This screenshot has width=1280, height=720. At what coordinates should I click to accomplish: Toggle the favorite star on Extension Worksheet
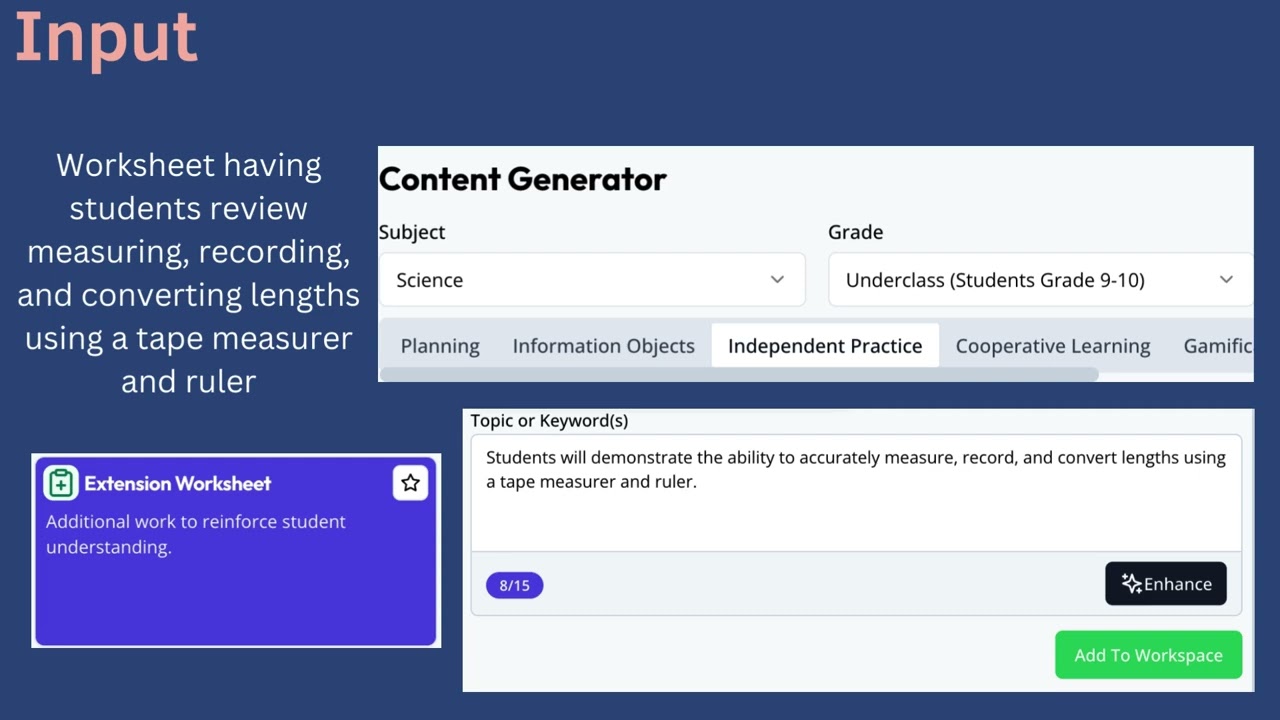tap(410, 483)
